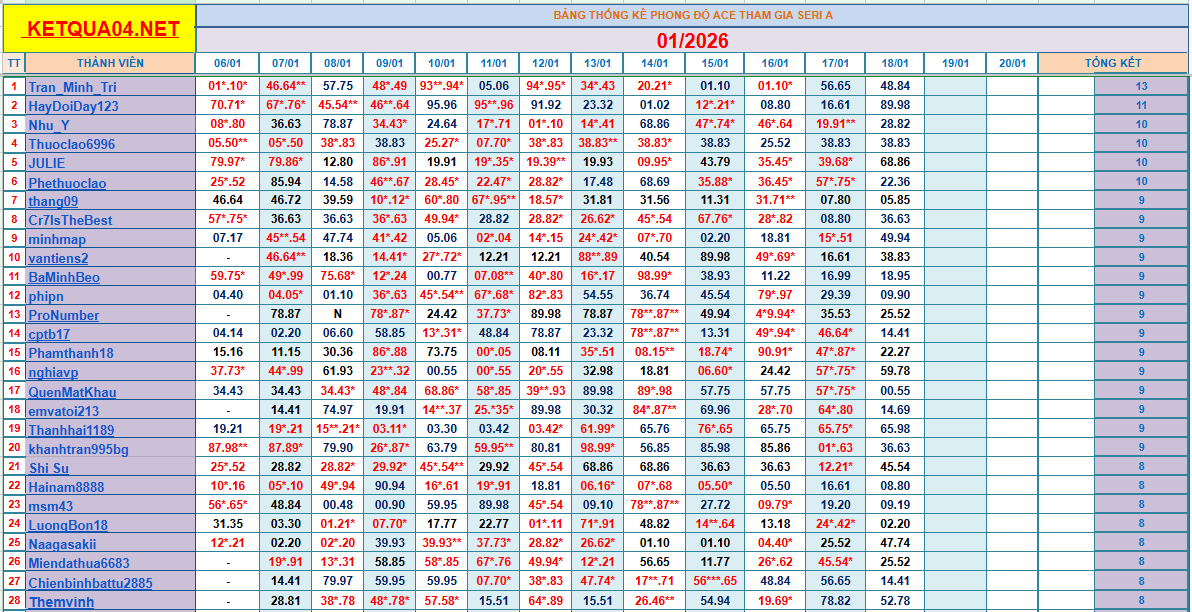This screenshot has height=612, width=1192.
Task: Select the 09/01 date header
Action: 389,64
